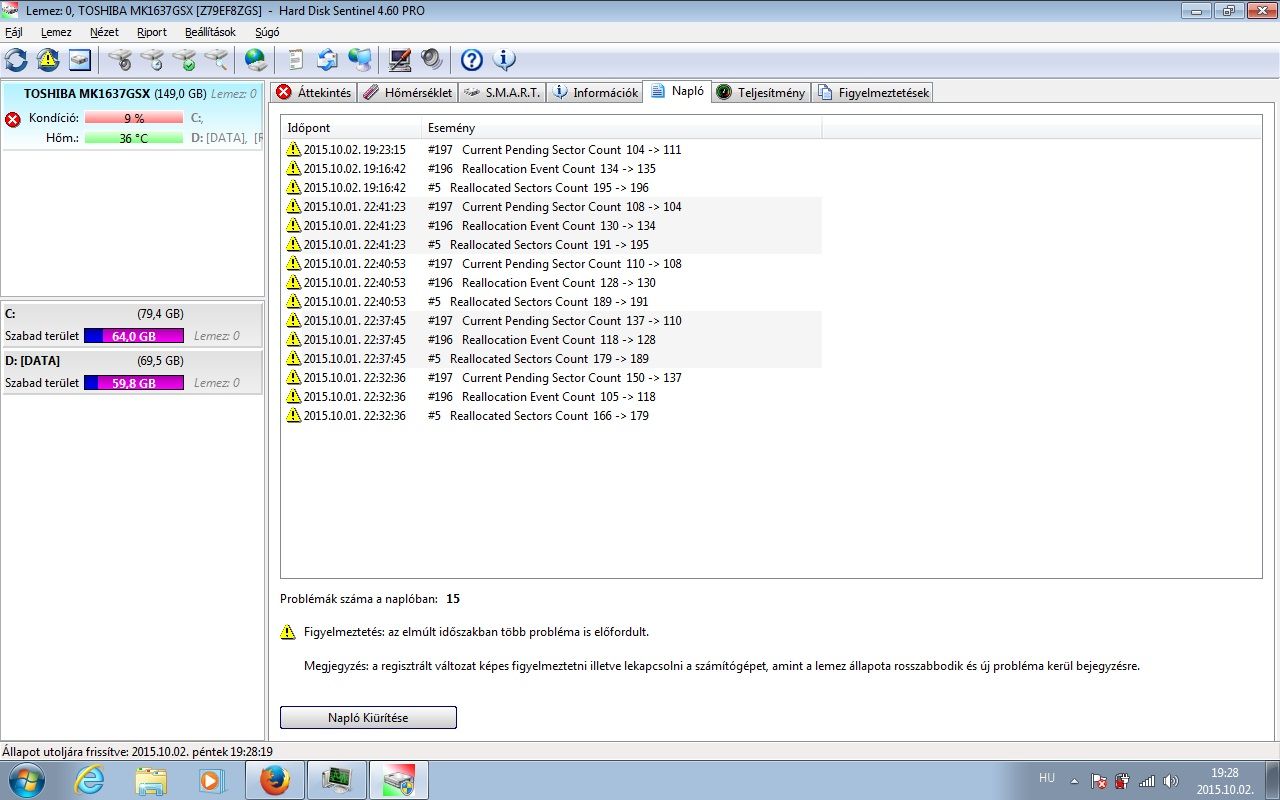Open the Lemez menu
The height and width of the screenshot is (800, 1280).
pos(56,32)
